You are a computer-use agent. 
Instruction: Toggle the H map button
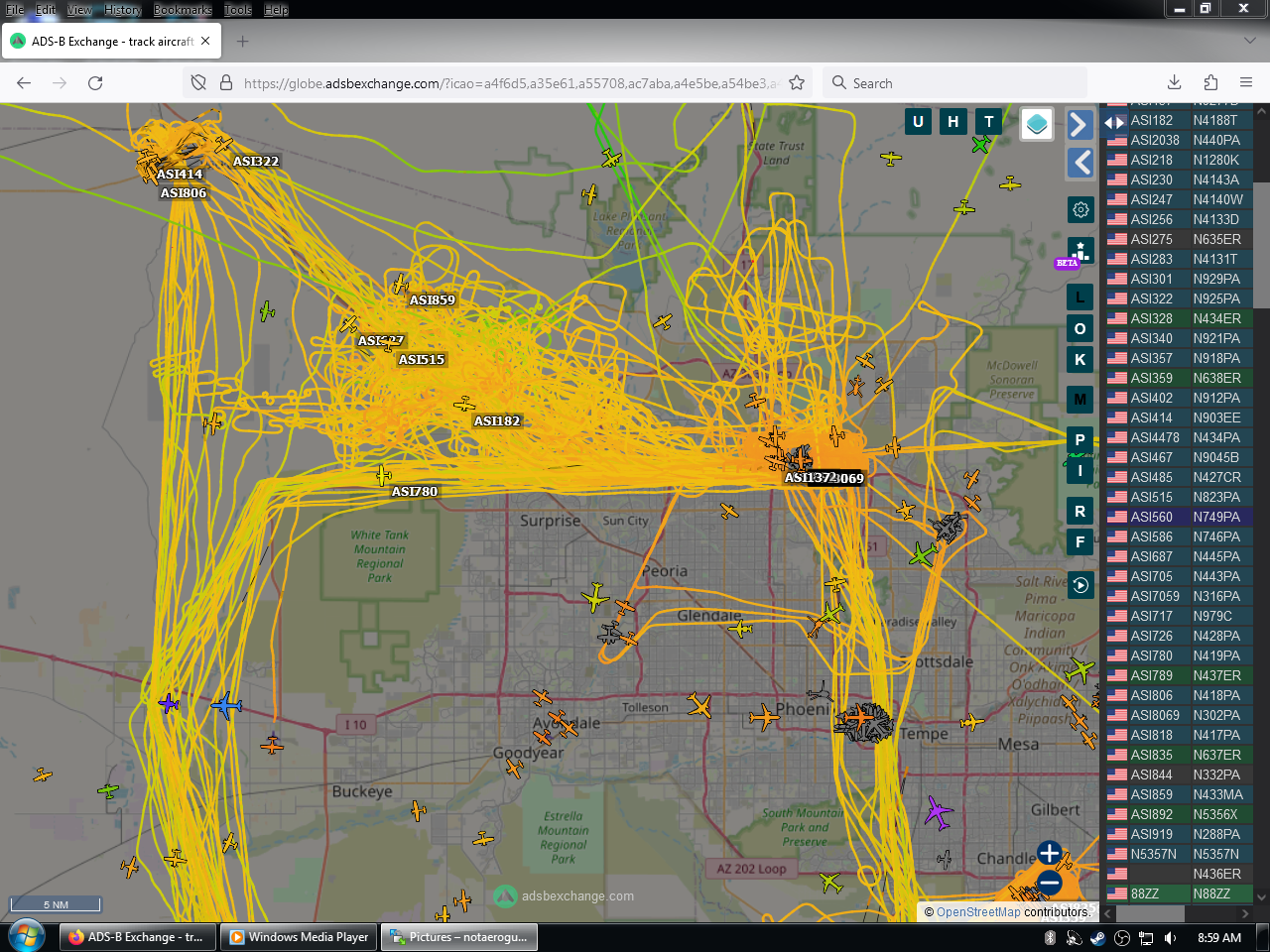(x=953, y=122)
